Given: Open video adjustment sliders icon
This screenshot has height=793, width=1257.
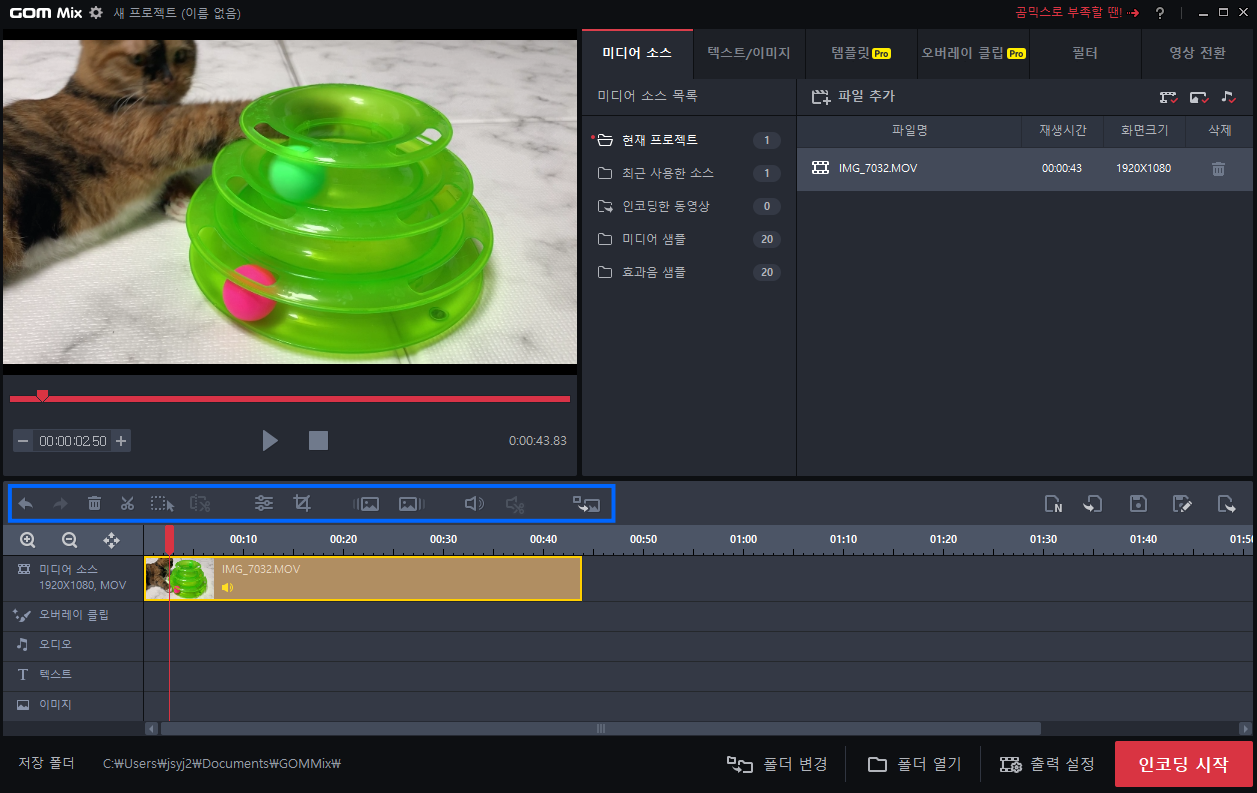Looking at the screenshot, I should tap(264, 504).
